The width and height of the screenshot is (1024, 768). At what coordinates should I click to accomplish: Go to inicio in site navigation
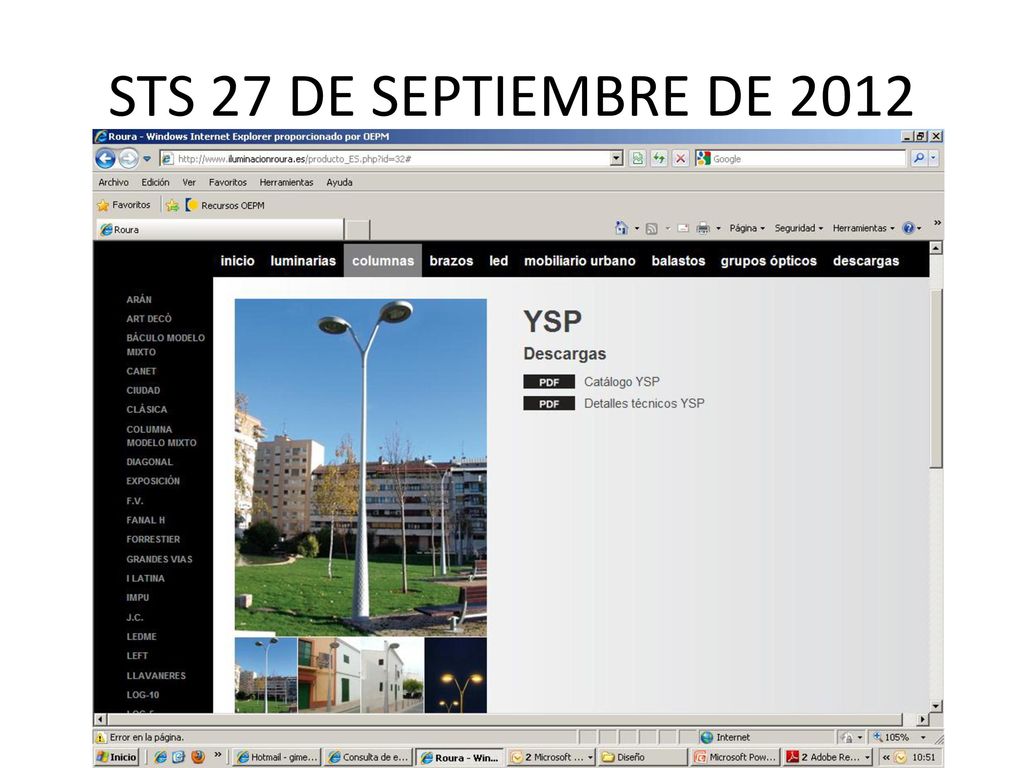[237, 261]
